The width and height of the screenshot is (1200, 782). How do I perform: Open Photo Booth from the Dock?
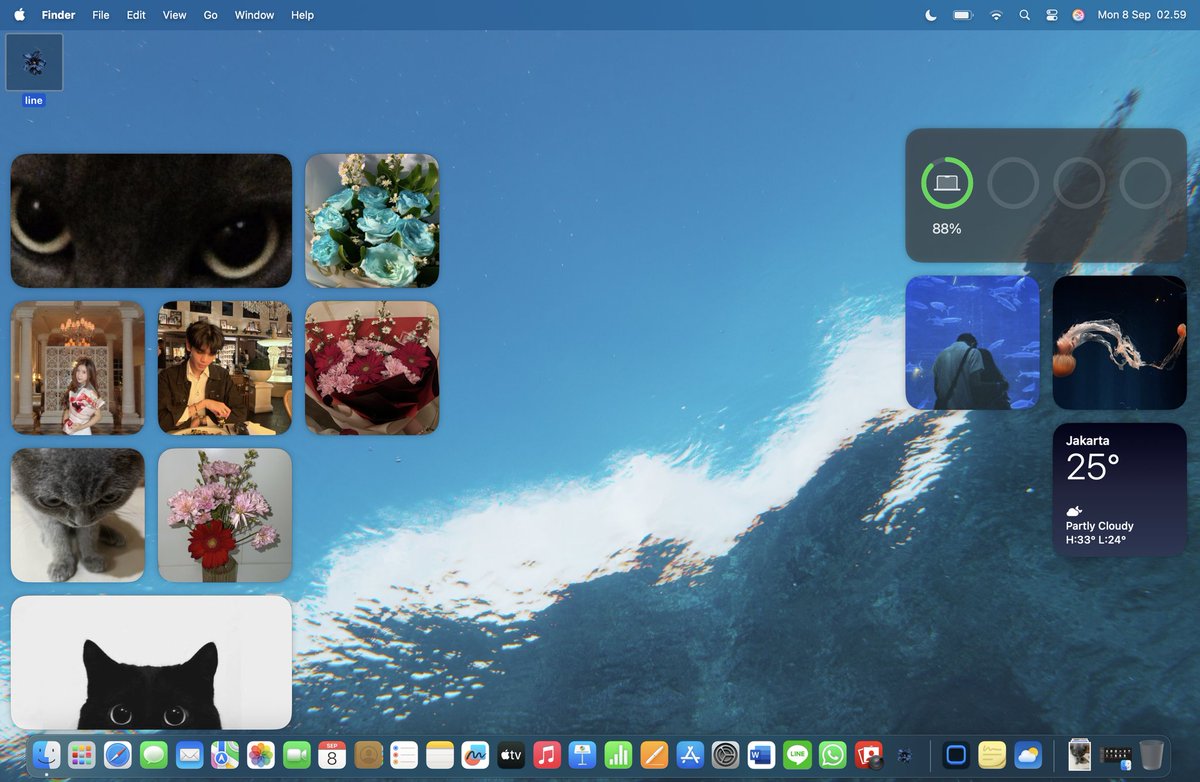point(869,755)
